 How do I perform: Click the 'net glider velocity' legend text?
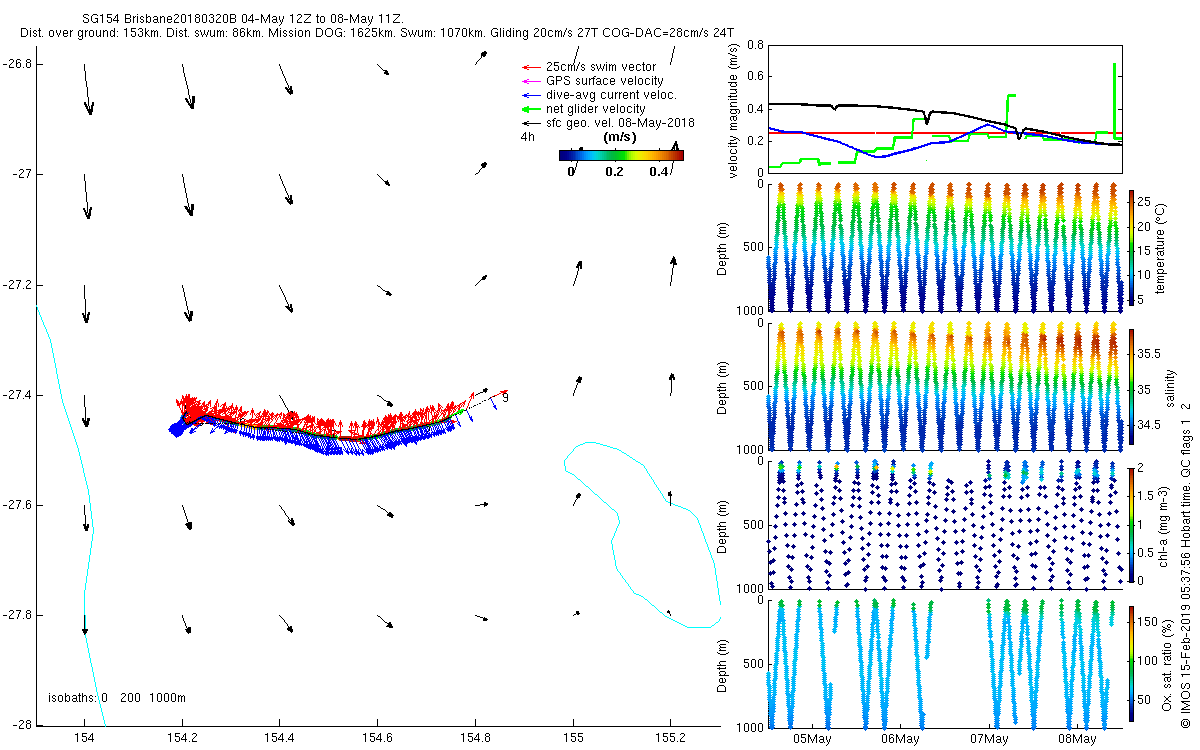596,109
